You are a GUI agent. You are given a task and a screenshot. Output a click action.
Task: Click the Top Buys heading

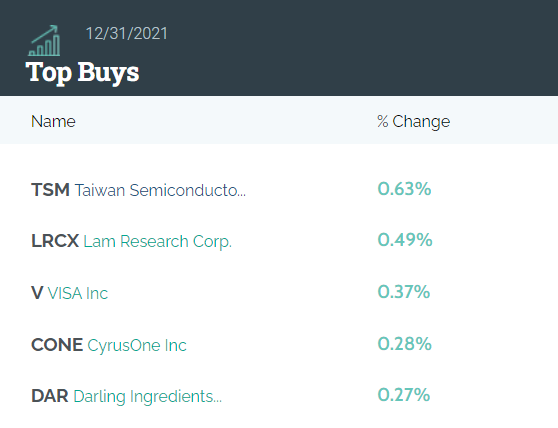click(82, 73)
